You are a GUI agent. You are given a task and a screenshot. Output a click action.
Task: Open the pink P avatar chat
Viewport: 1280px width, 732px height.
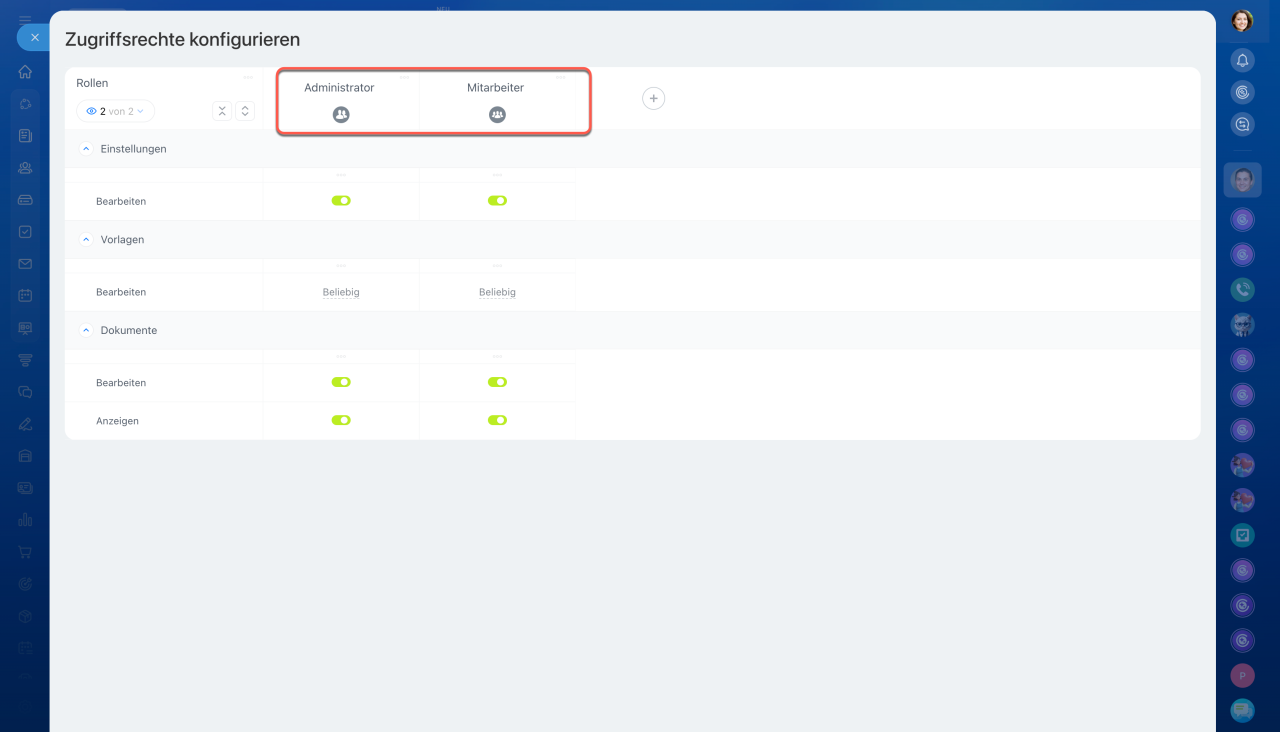click(1242, 675)
